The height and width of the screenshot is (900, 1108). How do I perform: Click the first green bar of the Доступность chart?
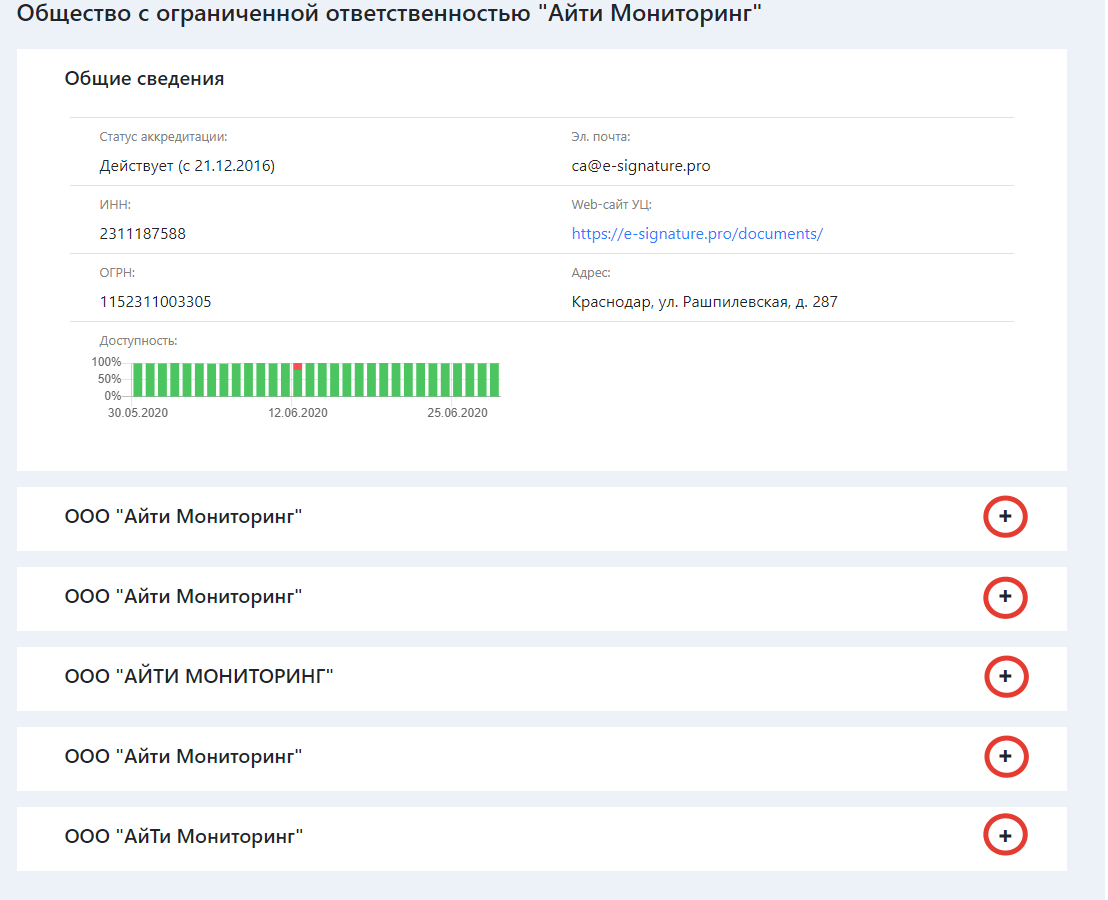137,380
